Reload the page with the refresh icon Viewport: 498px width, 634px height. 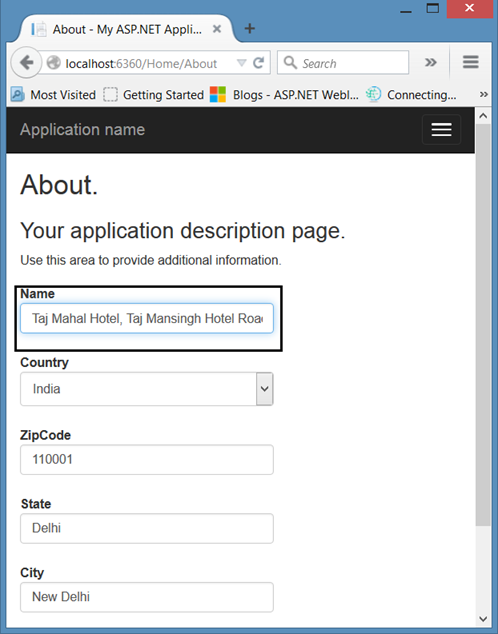(259, 63)
